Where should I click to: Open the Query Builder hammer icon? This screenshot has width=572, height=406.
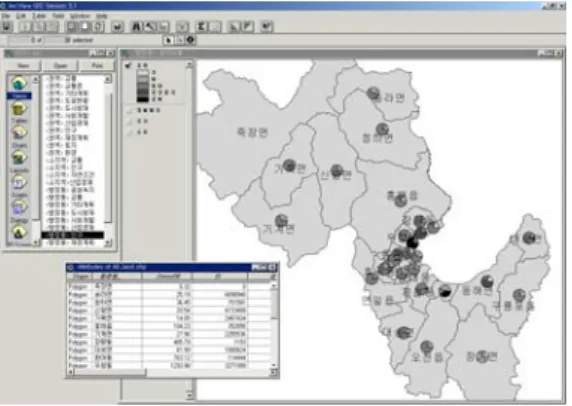coord(150,26)
